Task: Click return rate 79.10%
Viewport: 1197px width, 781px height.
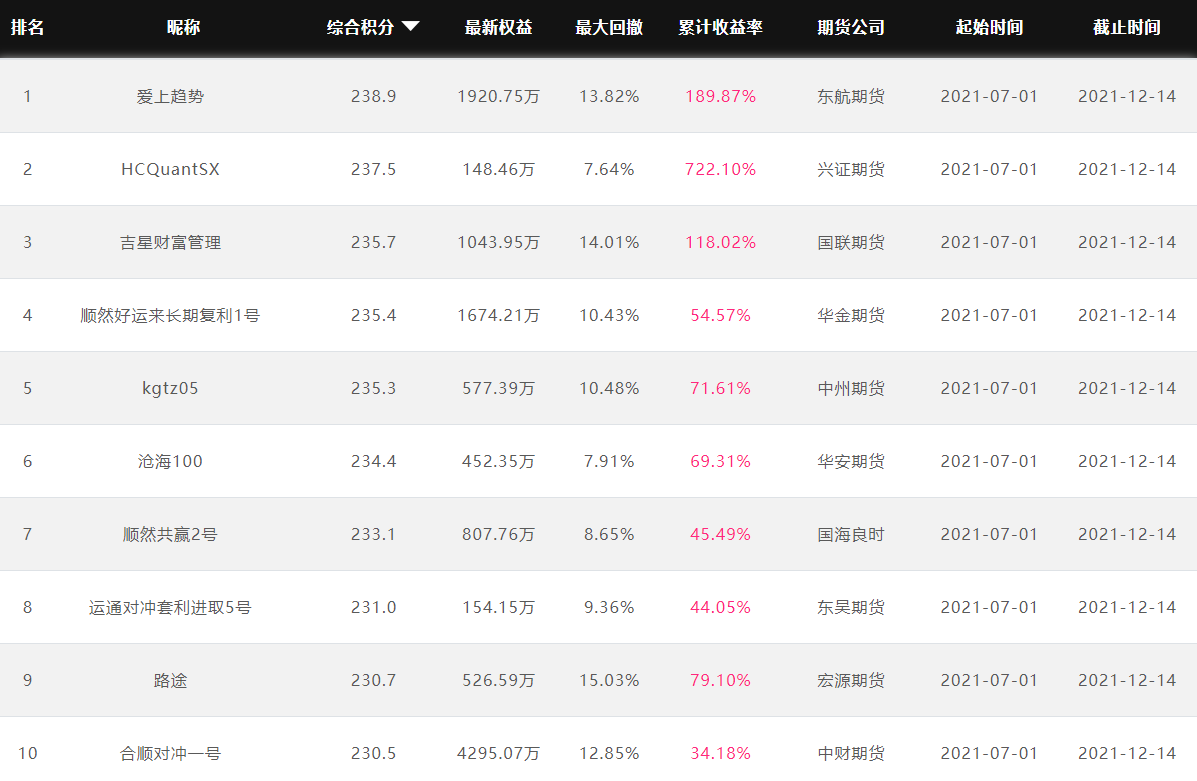Action: [721, 680]
